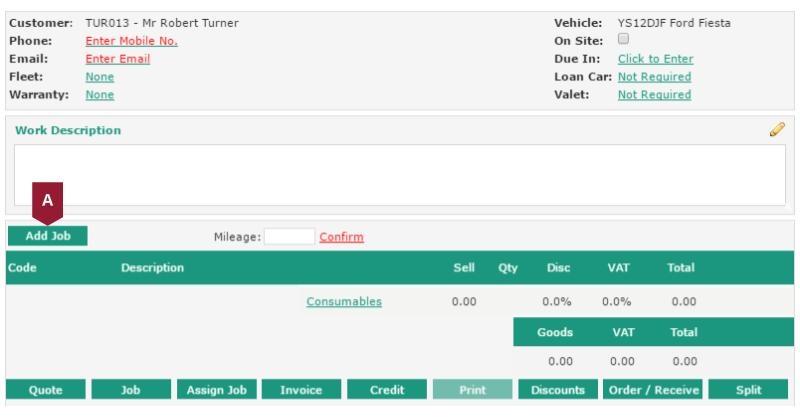This screenshot has height=418, width=800.
Task: Select the Fleet None link
Action: coord(99,77)
